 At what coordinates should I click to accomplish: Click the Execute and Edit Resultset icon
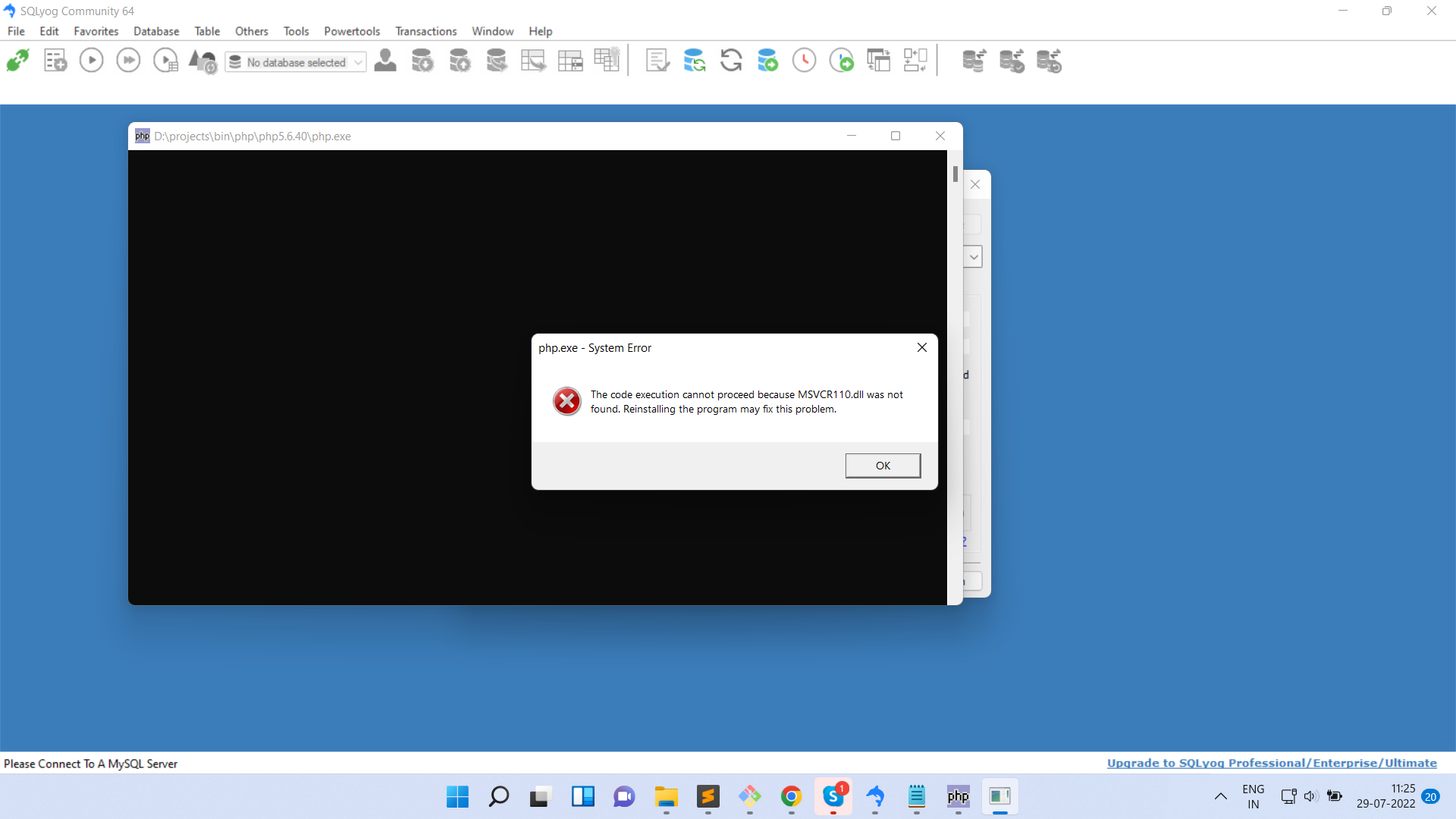[x=165, y=61]
